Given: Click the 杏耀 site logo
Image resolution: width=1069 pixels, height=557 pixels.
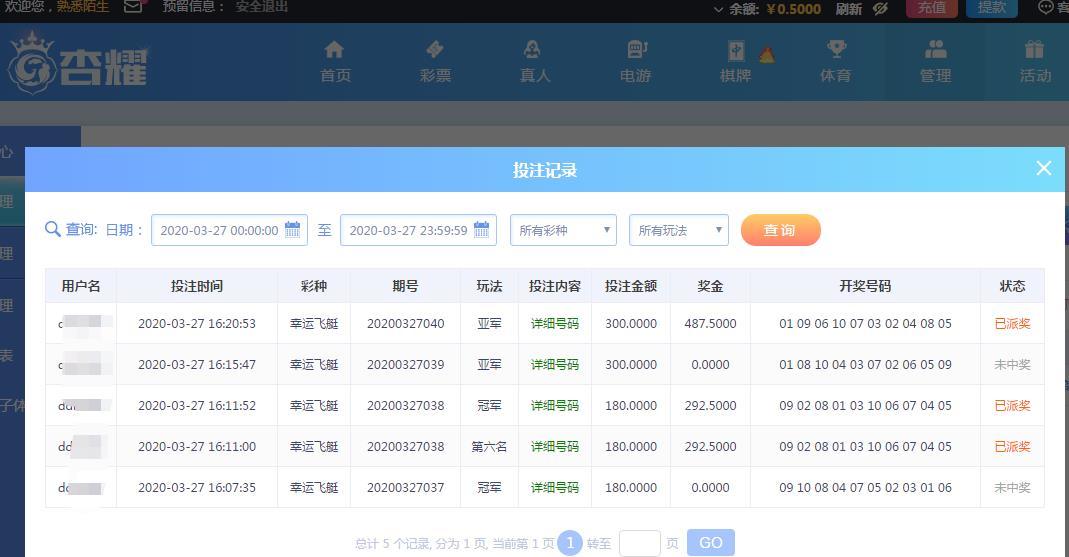Looking at the screenshot, I should pyautogui.click(x=78, y=63).
